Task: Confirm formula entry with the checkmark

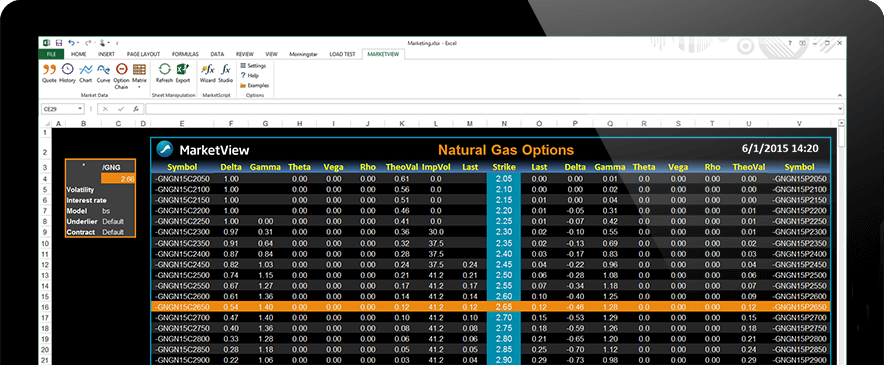Action: point(121,109)
